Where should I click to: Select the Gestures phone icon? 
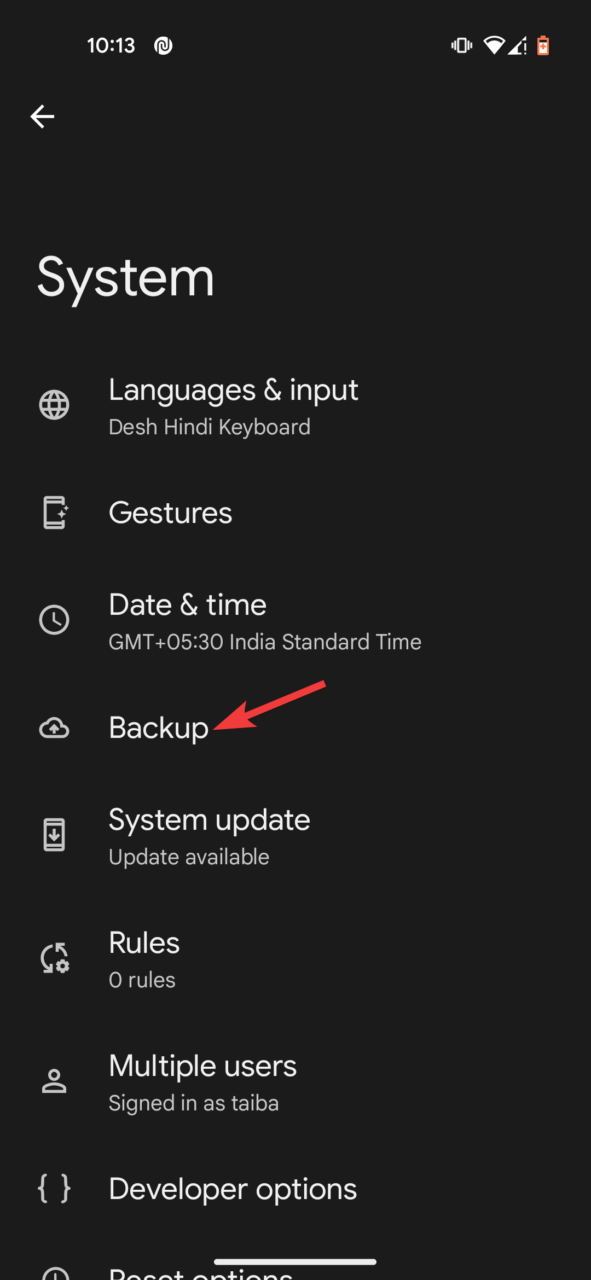pos(54,513)
